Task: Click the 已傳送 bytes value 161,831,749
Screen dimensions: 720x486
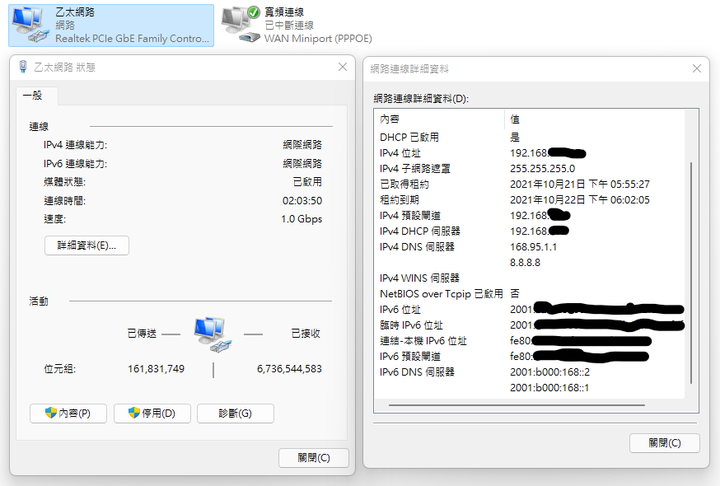Action: pos(156,369)
